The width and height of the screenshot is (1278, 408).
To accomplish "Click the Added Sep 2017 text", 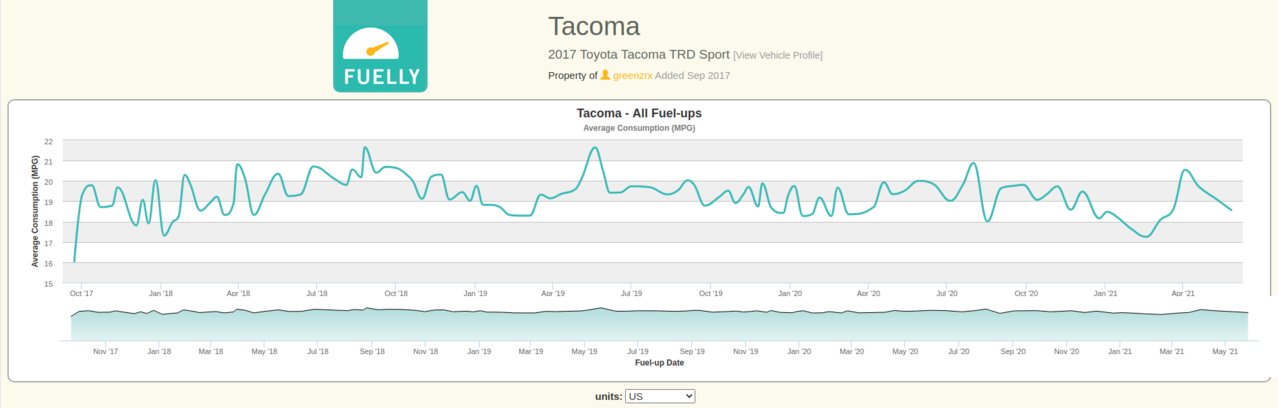I will pyautogui.click(x=693, y=76).
